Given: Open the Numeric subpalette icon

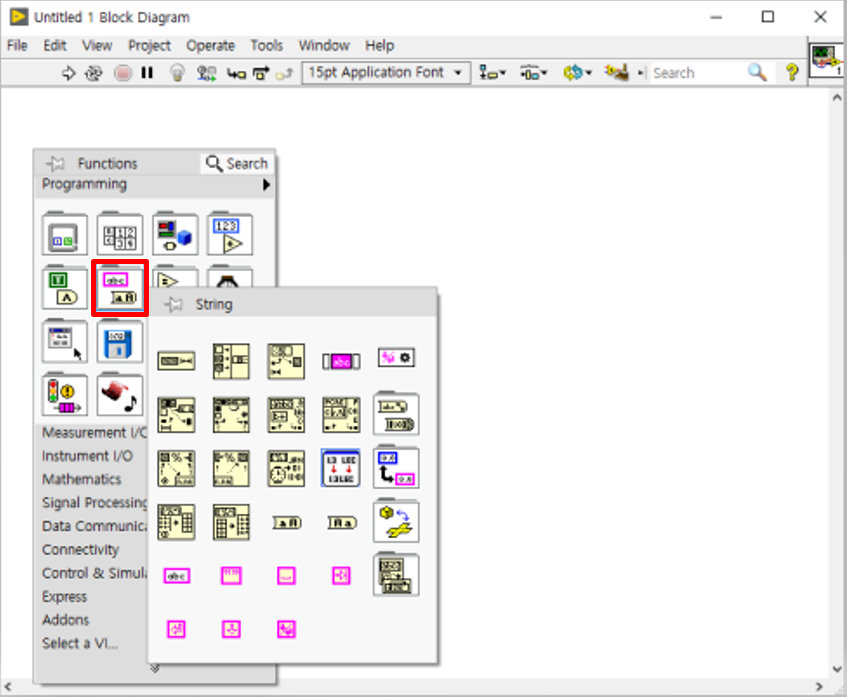Looking at the screenshot, I should (230, 234).
